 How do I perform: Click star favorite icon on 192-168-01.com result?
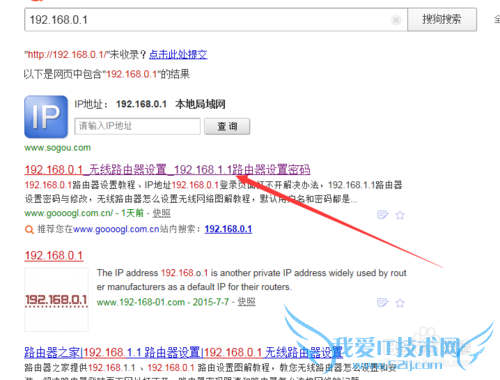tap(400, 303)
